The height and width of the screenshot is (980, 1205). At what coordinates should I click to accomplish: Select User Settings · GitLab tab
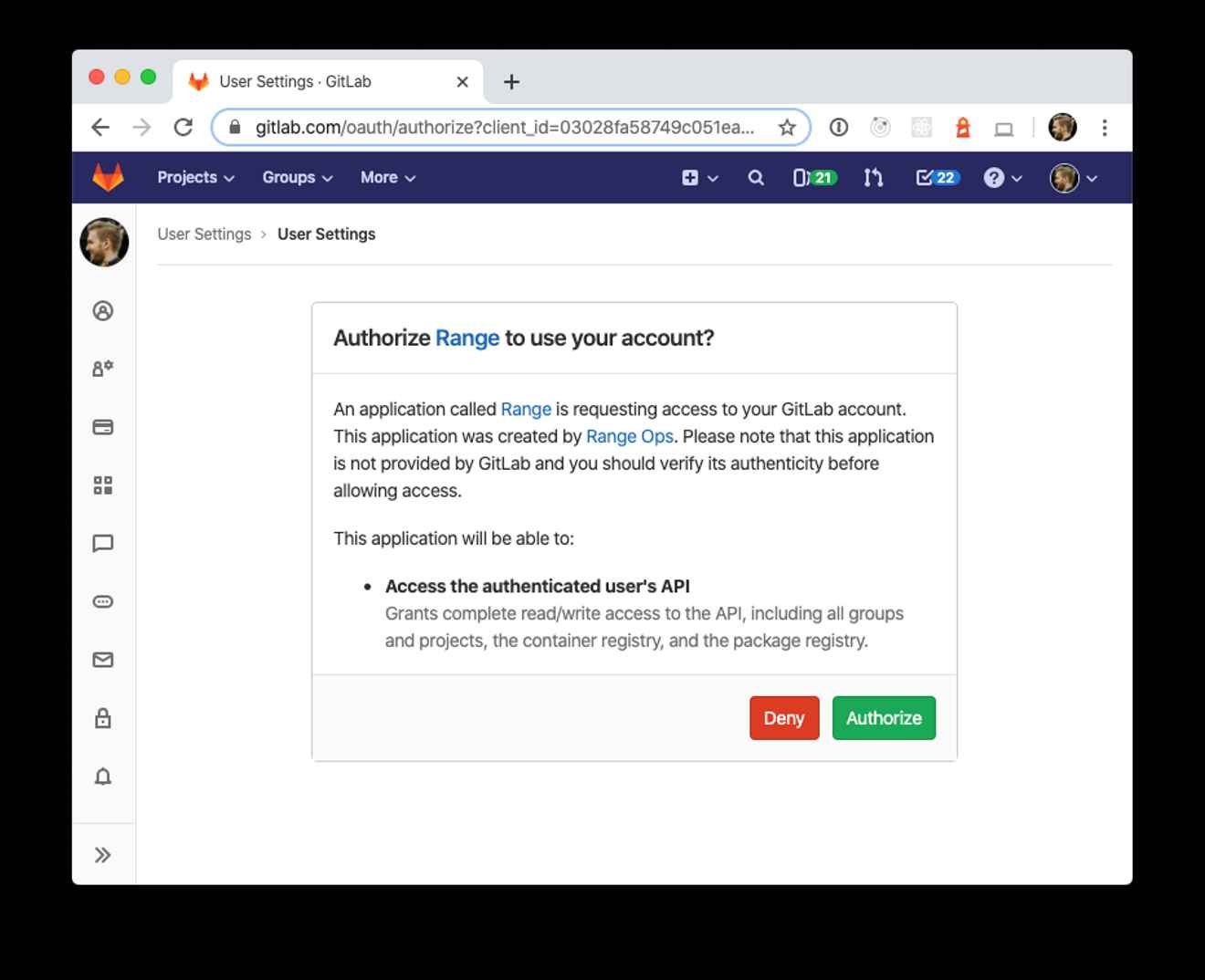point(329,81)
